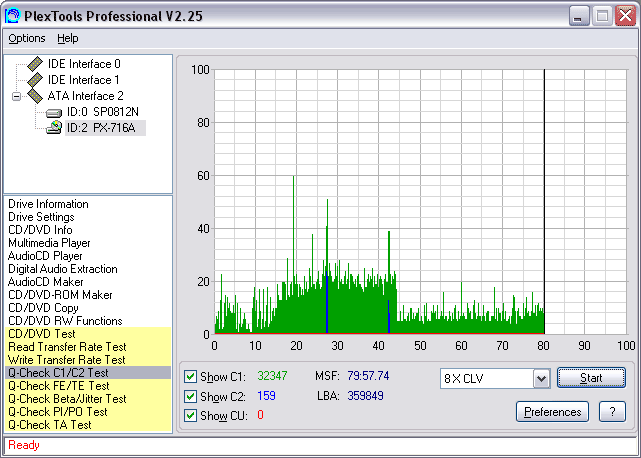Open the Options menu
641x458 pixels.
click(27, 38)
